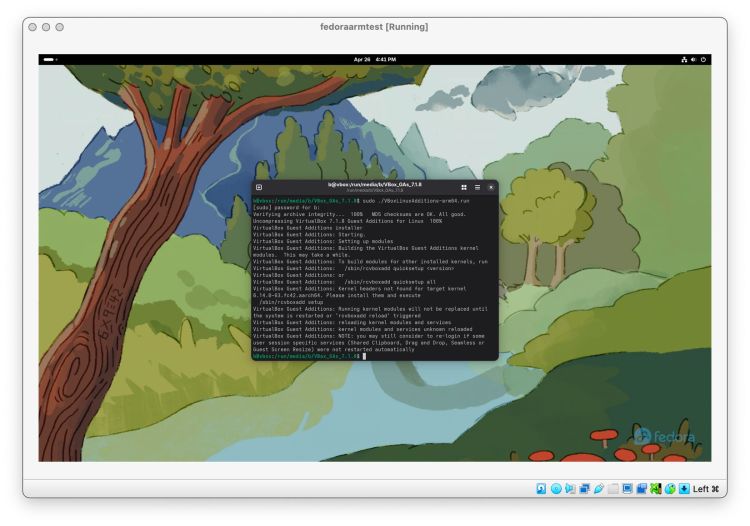Click the green zoom button of VM window

[x=59, y=27]
